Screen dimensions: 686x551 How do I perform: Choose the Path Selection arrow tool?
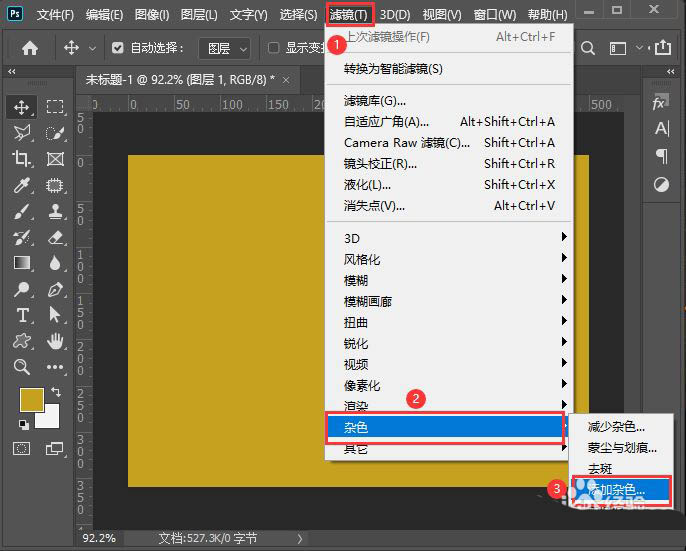point(55,315)
